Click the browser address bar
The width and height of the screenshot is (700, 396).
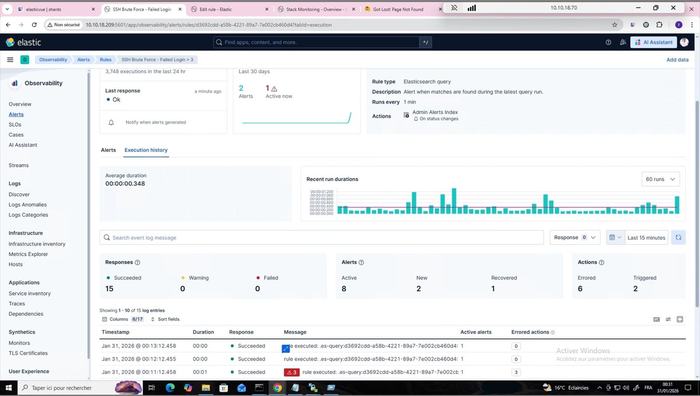tap(330, 25)
